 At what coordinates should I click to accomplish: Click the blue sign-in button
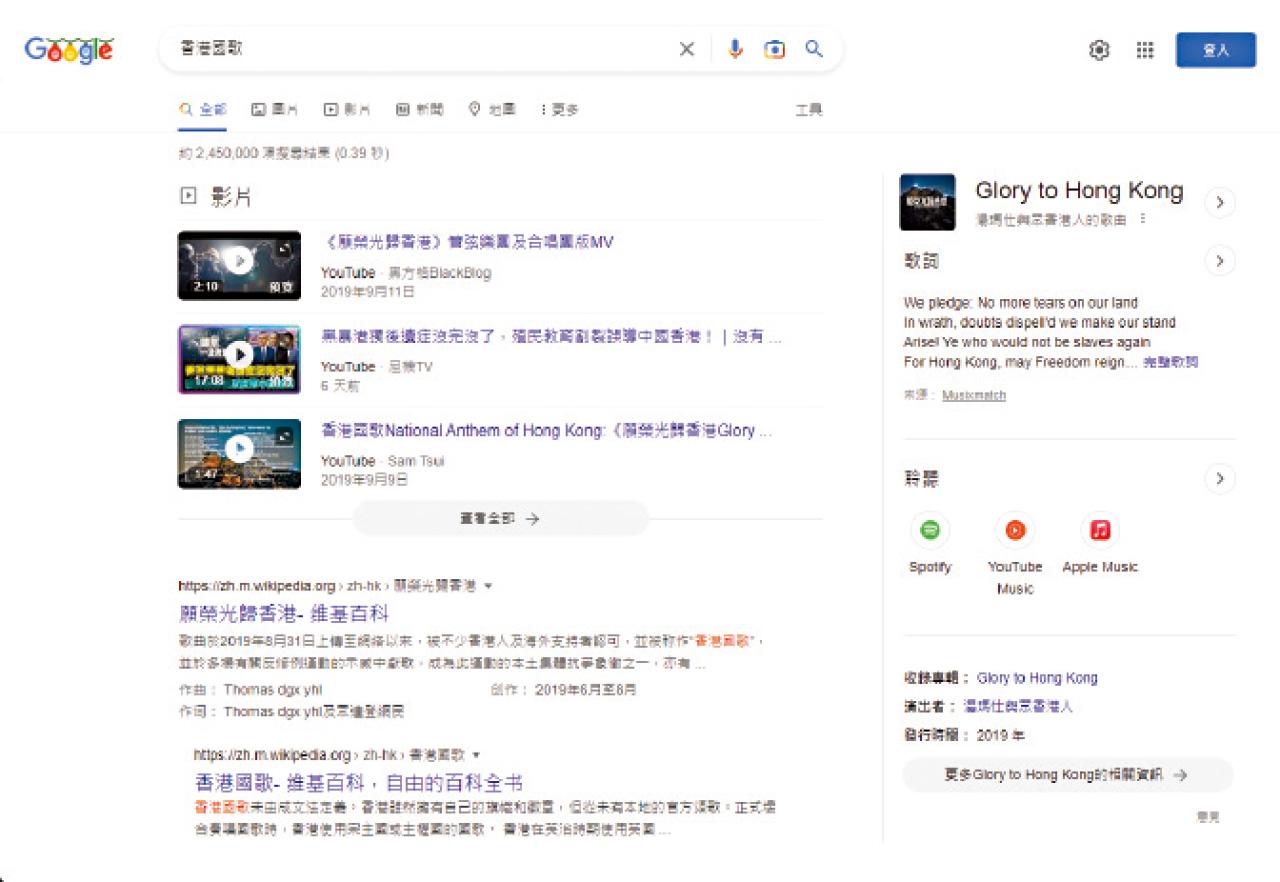point(1215,50)
